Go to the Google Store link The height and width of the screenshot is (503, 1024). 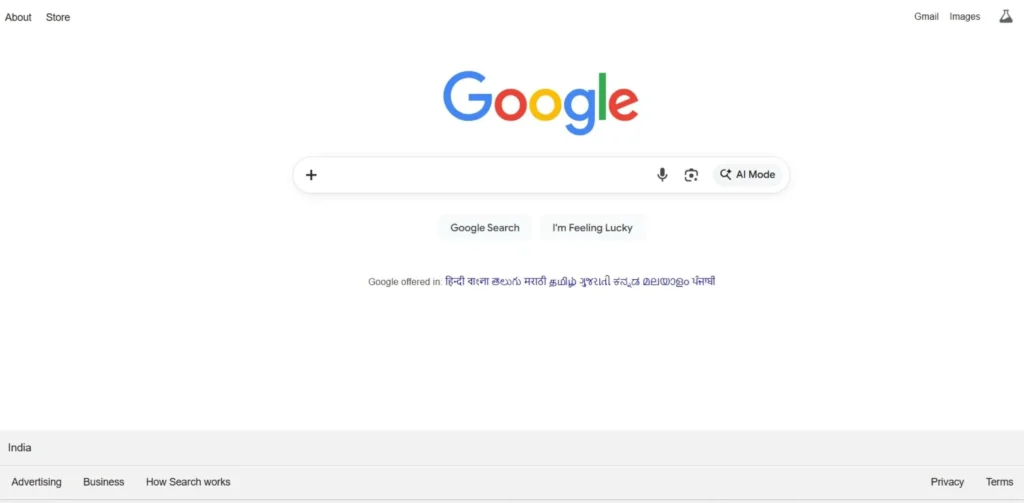click(58, 17)
